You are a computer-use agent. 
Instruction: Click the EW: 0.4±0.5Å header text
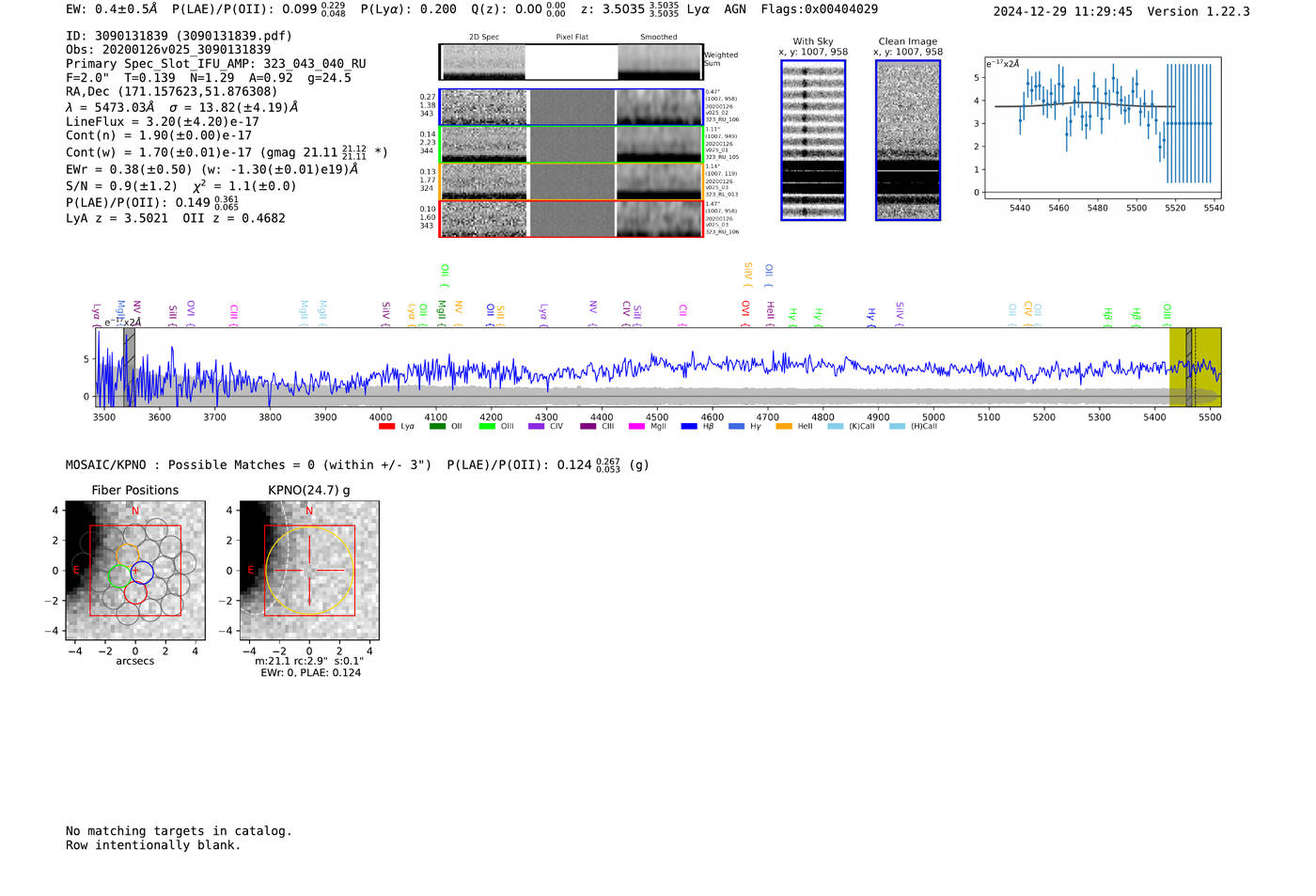click(112, 9)
